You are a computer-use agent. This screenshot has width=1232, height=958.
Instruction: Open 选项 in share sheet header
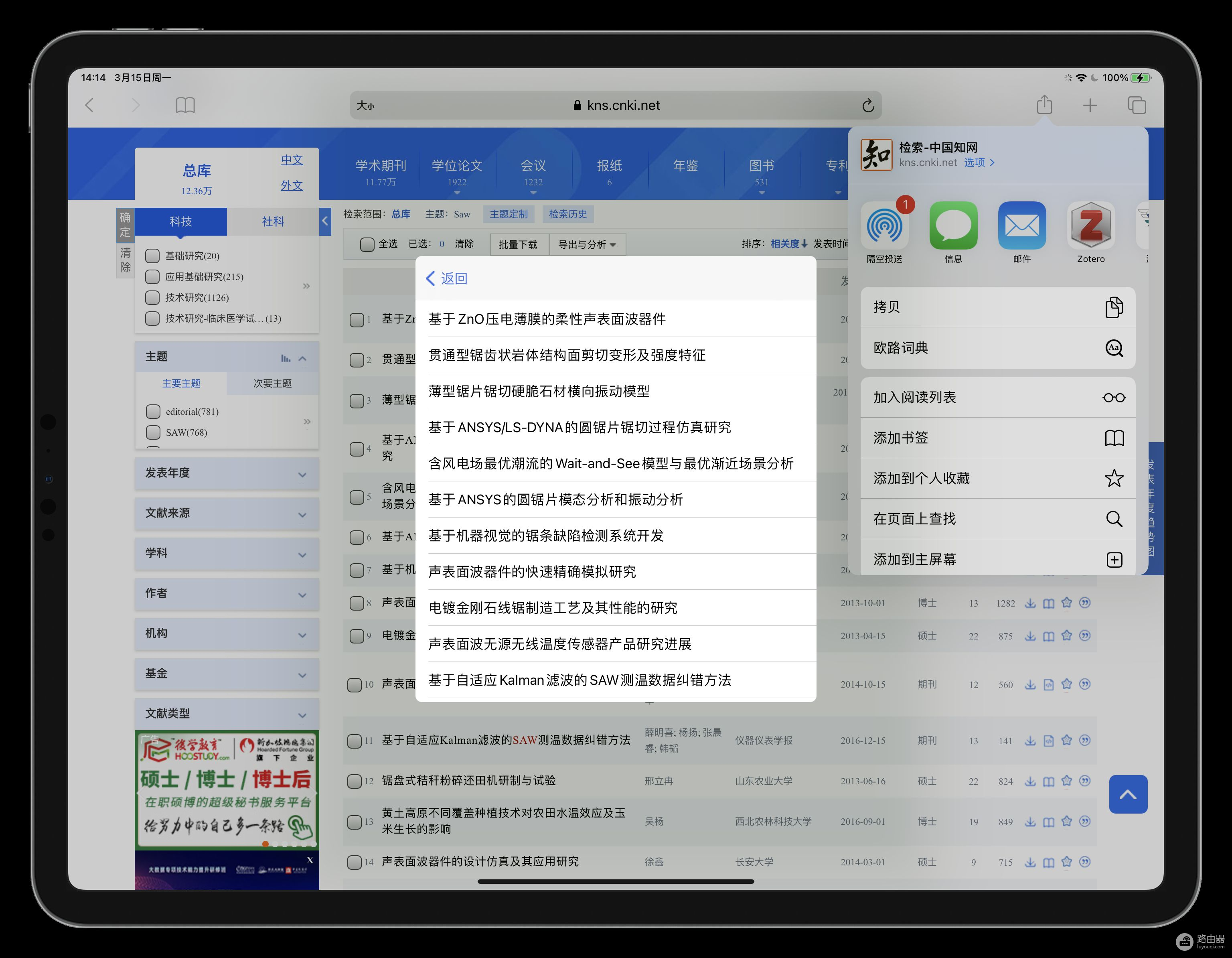979,162
